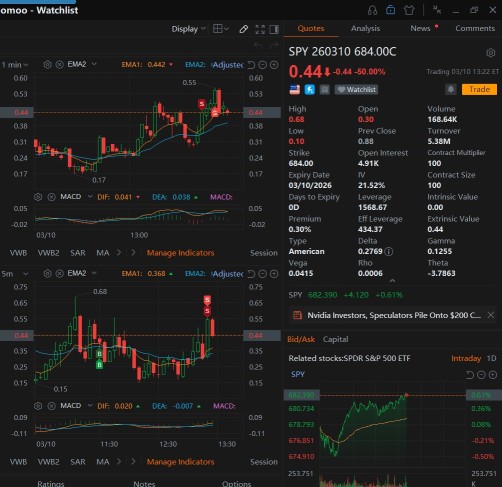Click Session under the 5m chart
This screenshot has width=502, height=487.
click(264, 462)
